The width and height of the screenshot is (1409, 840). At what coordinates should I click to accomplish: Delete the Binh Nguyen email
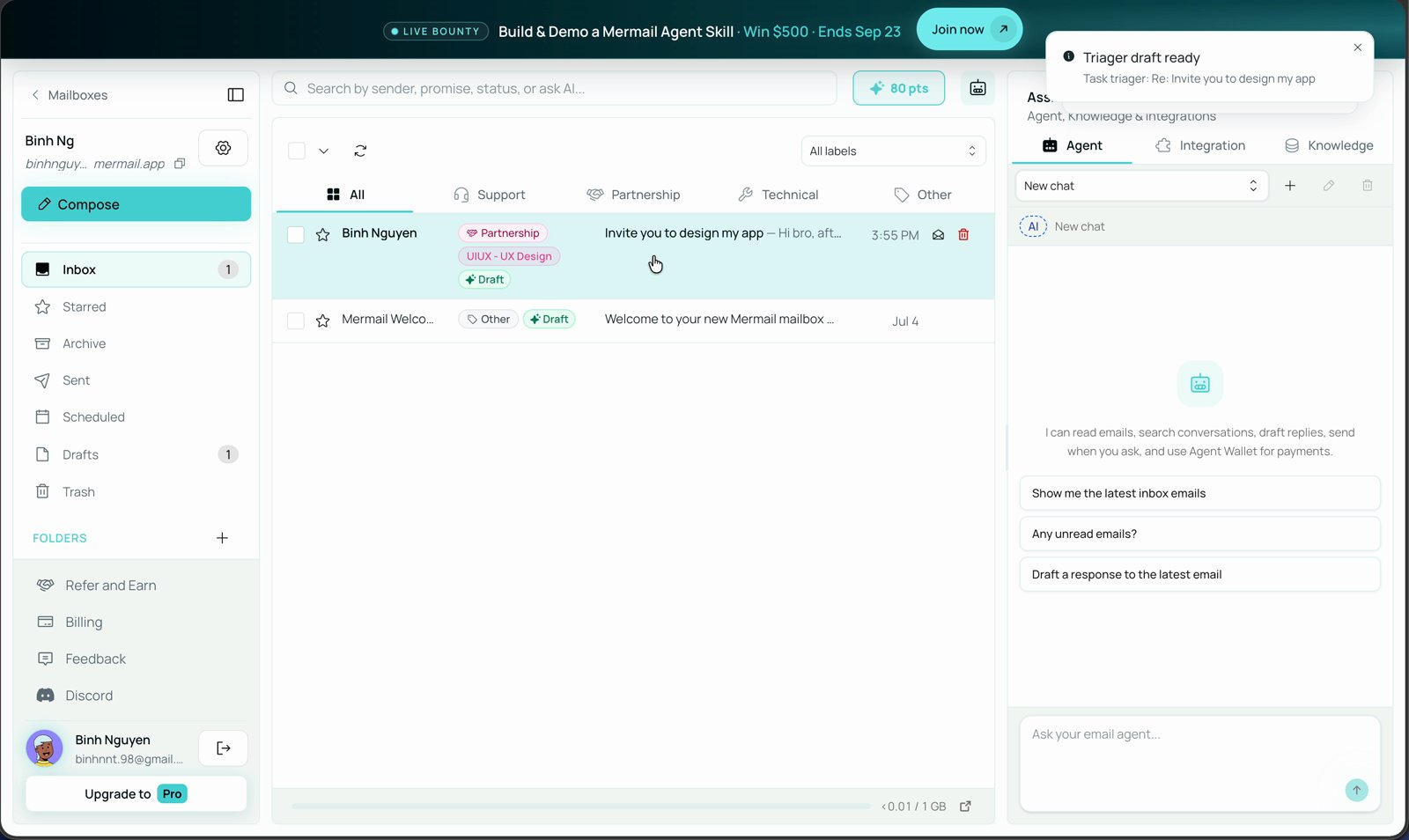tap(963, 235)
